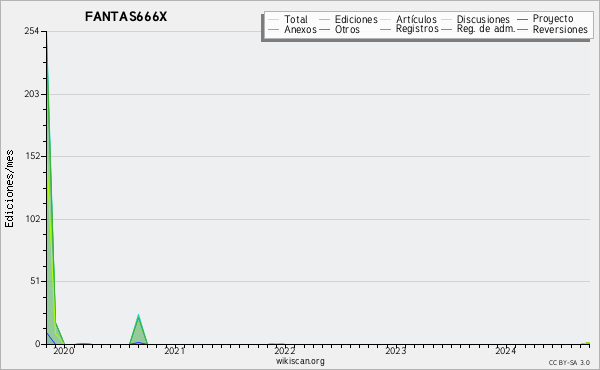Viewport: 600px width, 370px height.
Task: Select the Registros legend entry
Action: (409, 29)
